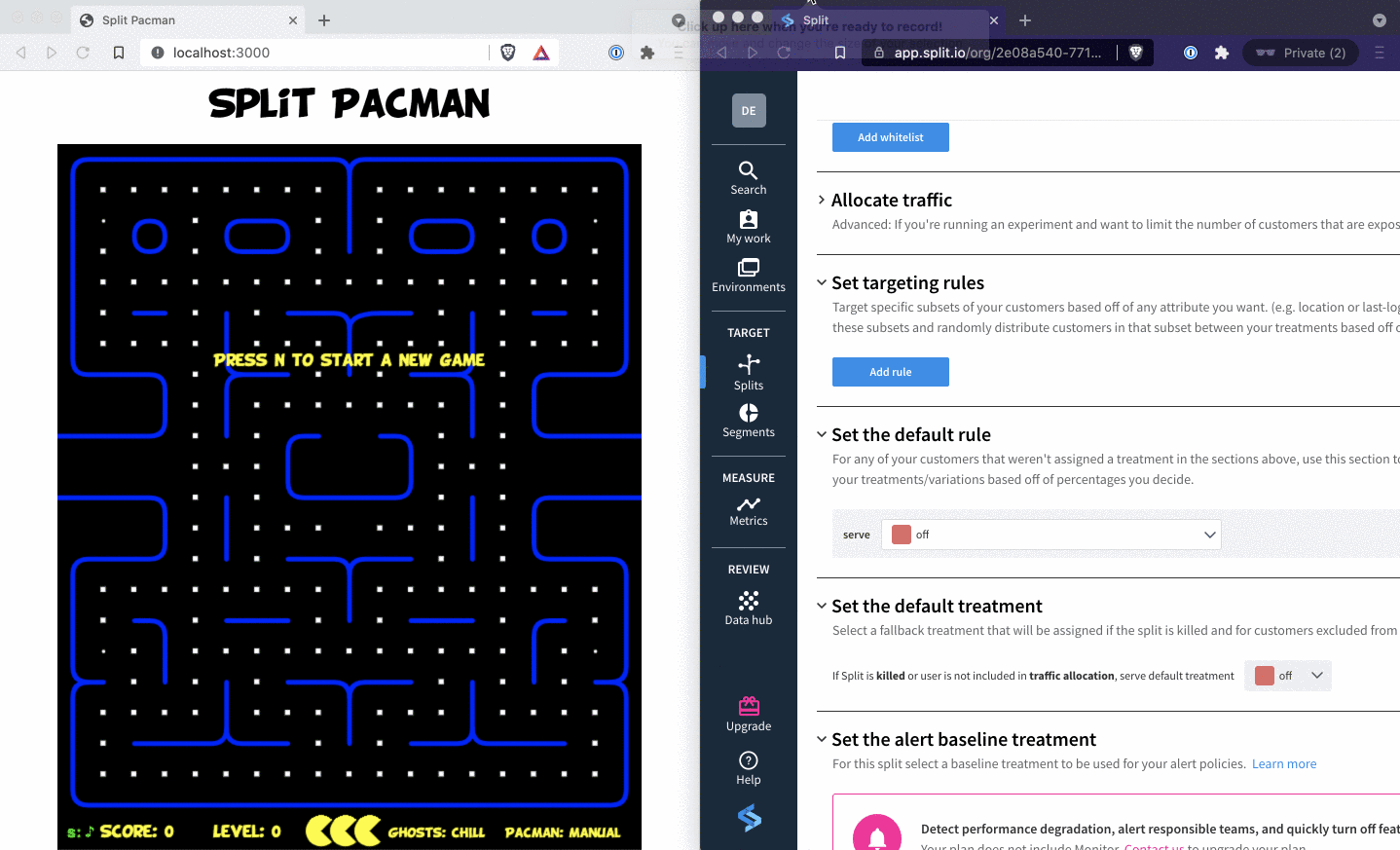Open Environments in the sidebar

click(748, 276)
